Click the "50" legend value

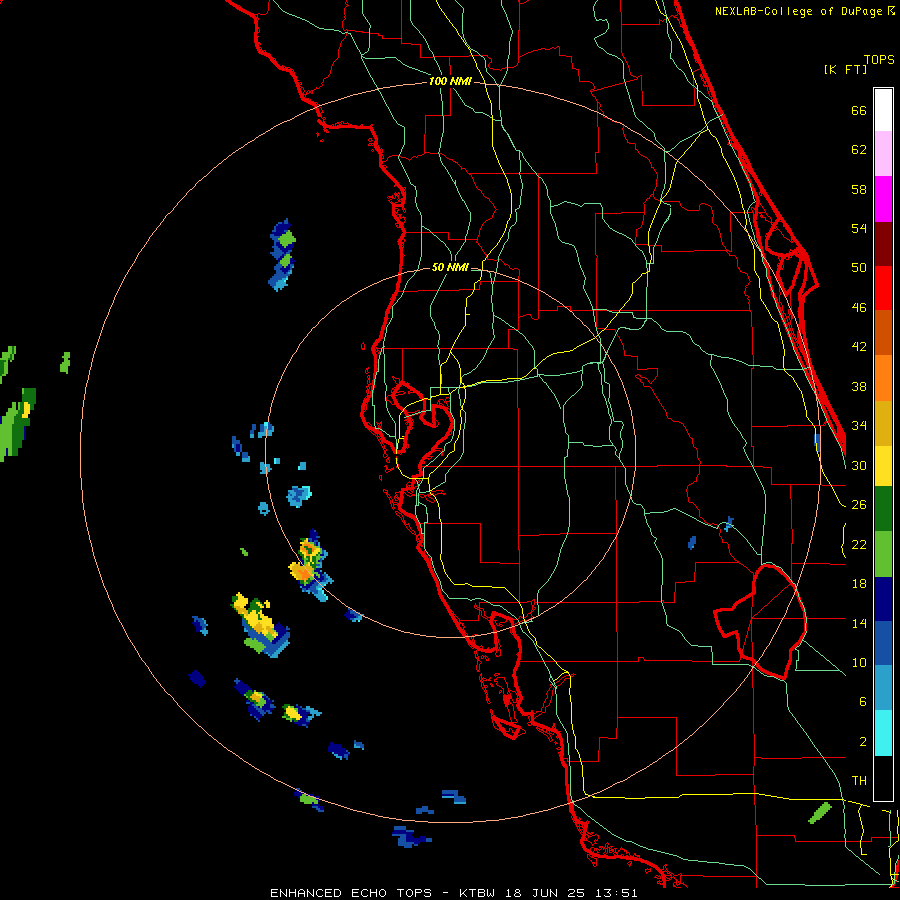[859, 268]
